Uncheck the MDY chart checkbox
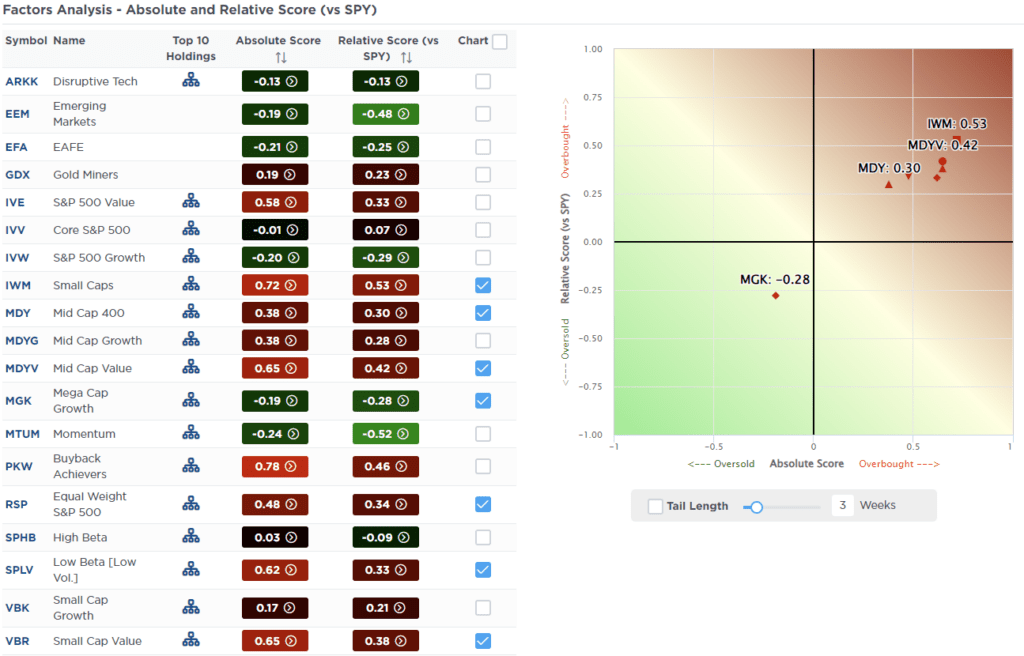This screenshot has width=1024, height=656. point(483,312)
